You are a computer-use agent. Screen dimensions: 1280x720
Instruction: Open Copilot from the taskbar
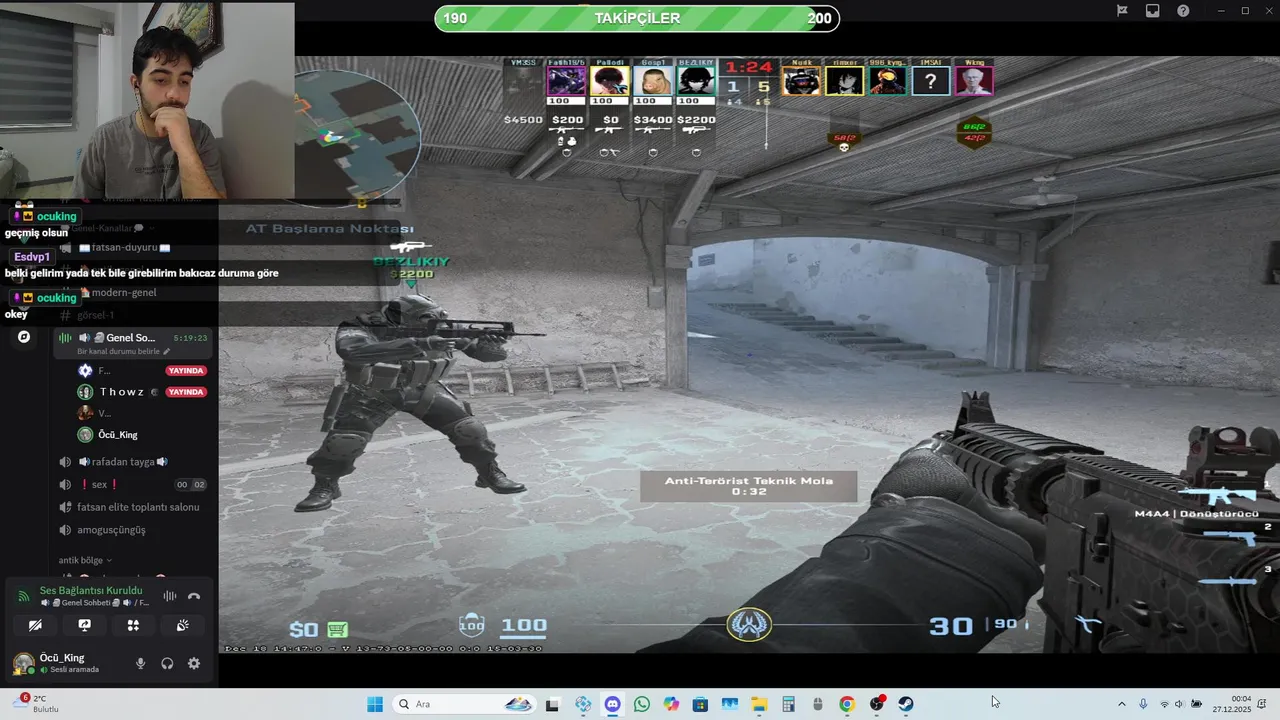671,704
